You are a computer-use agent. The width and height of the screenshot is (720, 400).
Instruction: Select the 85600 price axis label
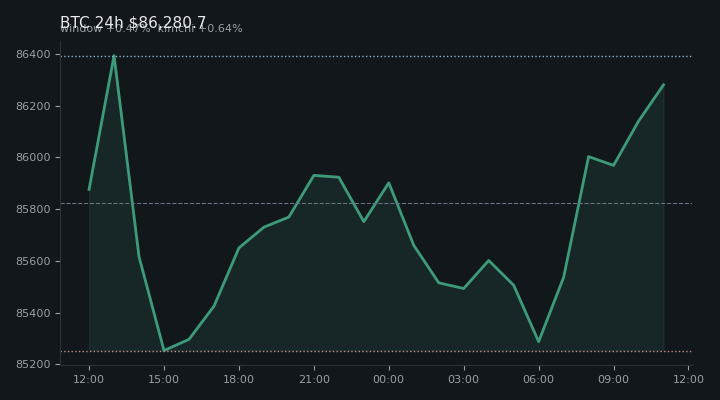(33, 261)
